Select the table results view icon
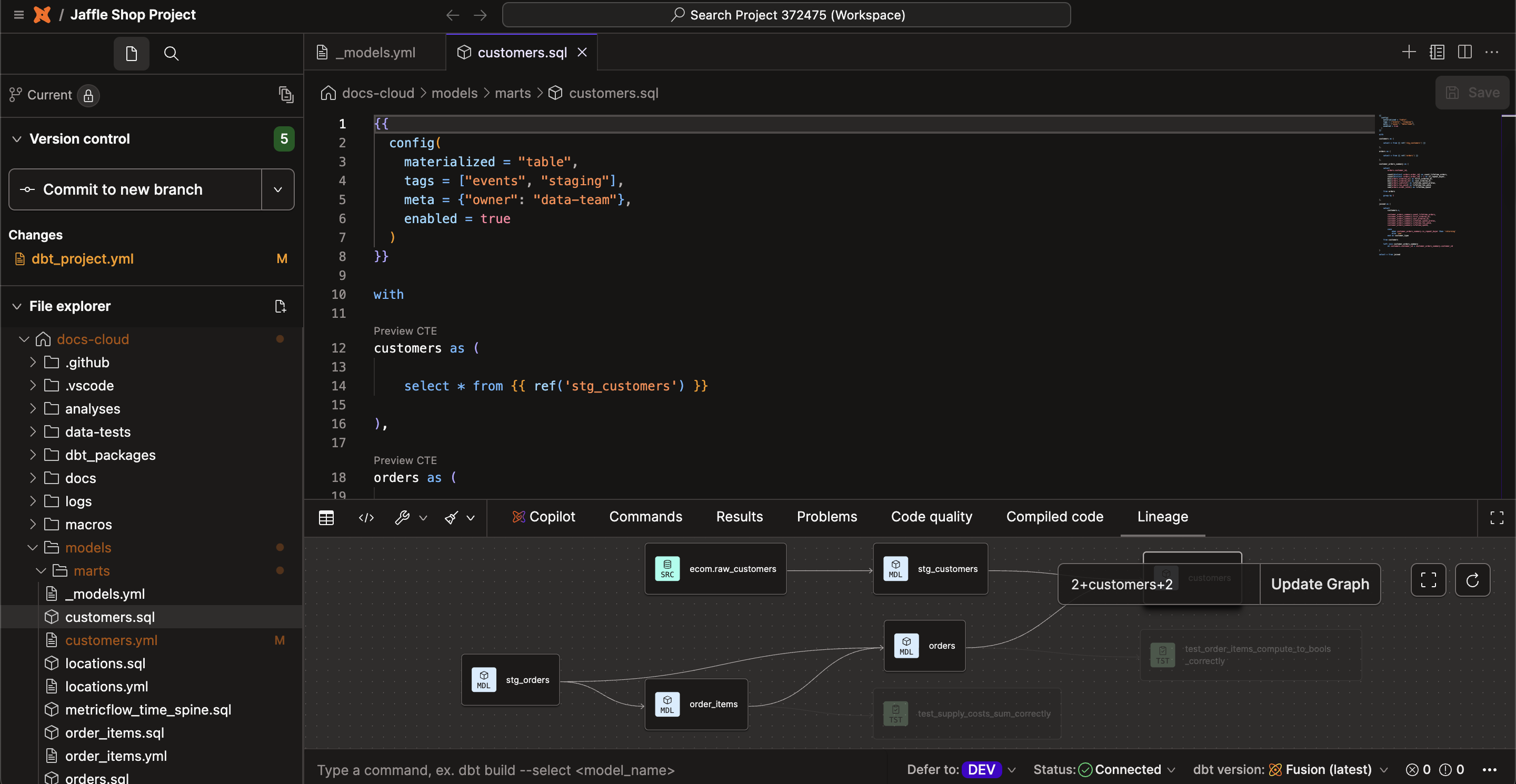The width and height of the screenshot is (1516, 784). 326,518
